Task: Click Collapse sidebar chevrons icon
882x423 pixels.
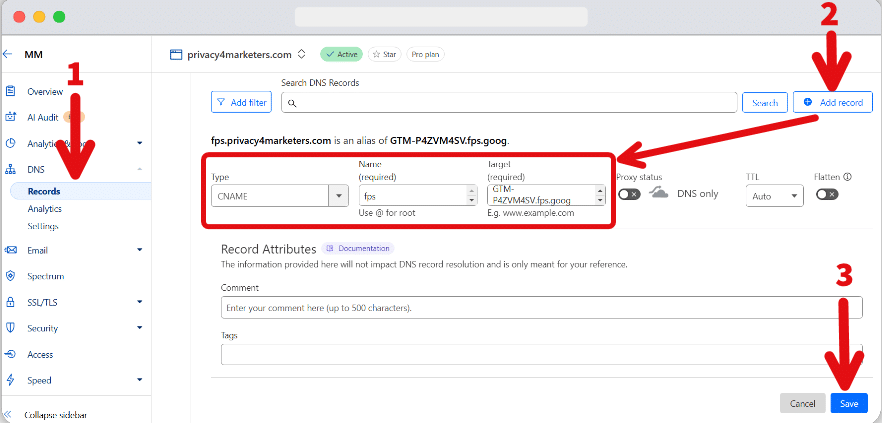Action: (8, 415)
